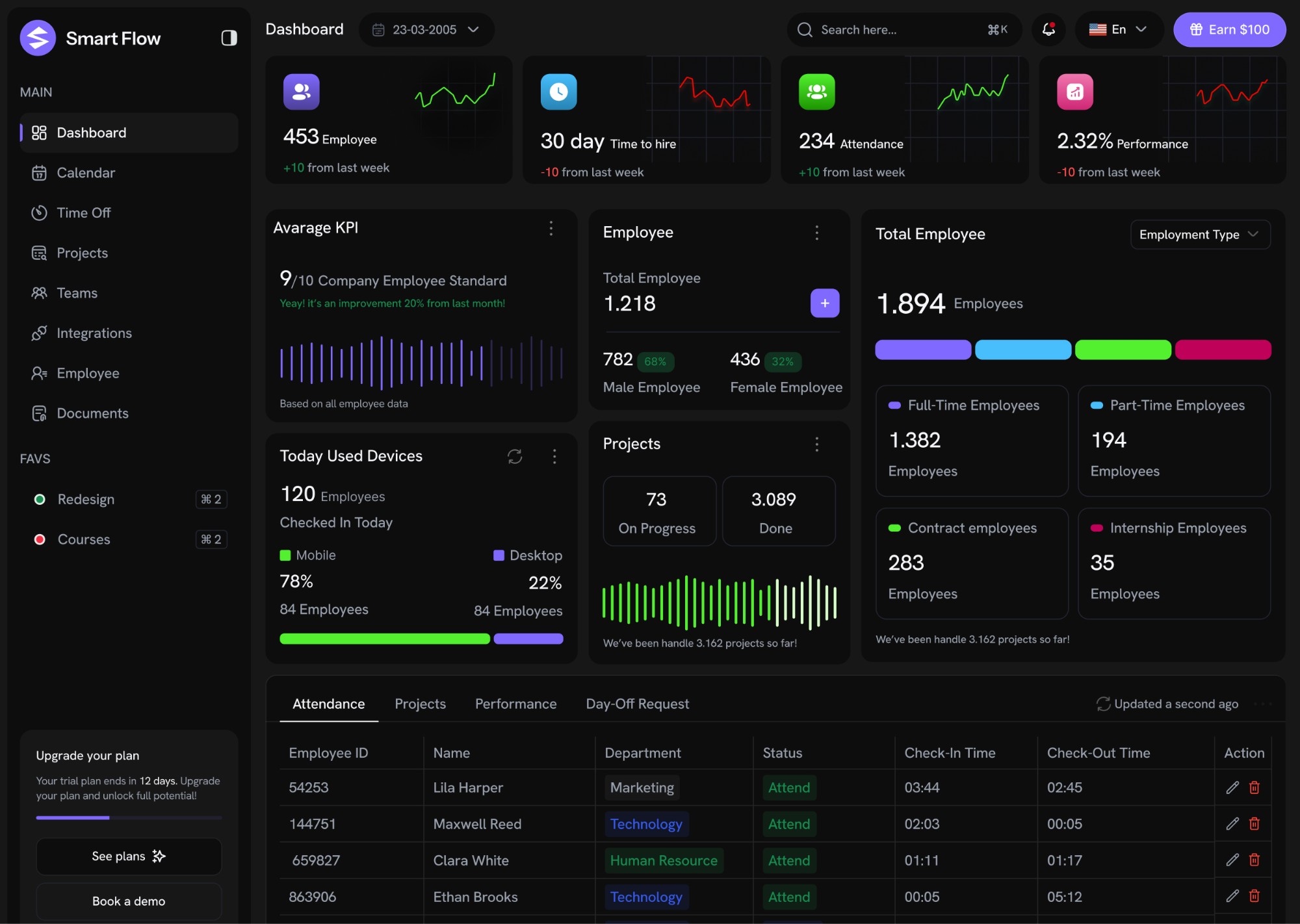Click the blue Time to hire clock icon

coord(558,92)
